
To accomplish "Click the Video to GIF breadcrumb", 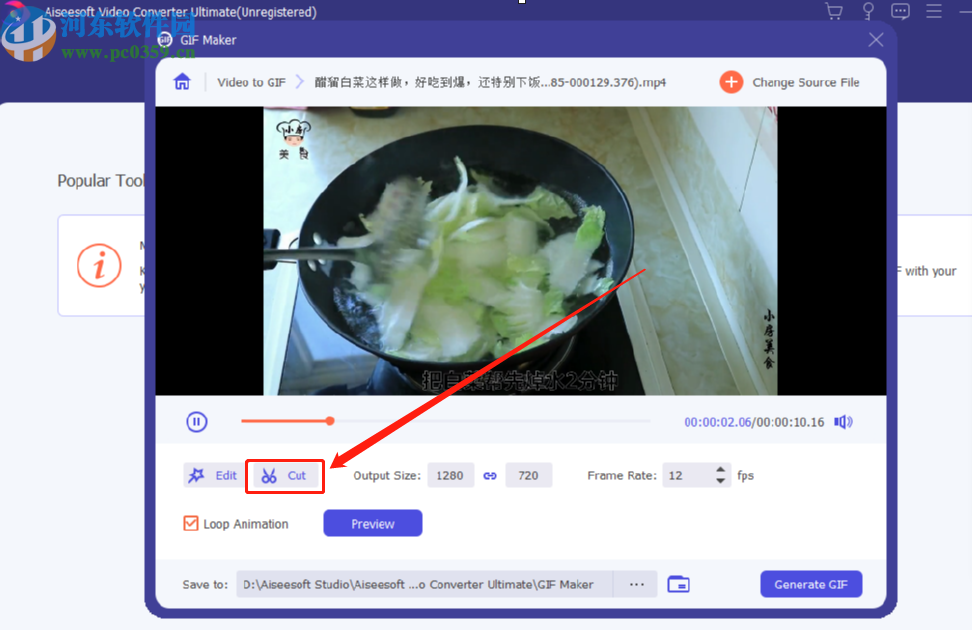I will [x=251, y=82].
